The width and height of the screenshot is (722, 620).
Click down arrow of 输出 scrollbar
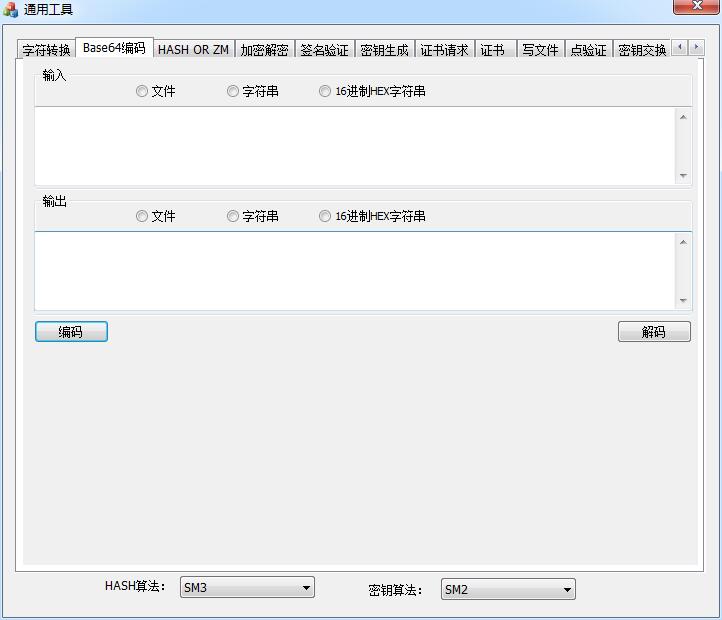[x=683, y=300]
